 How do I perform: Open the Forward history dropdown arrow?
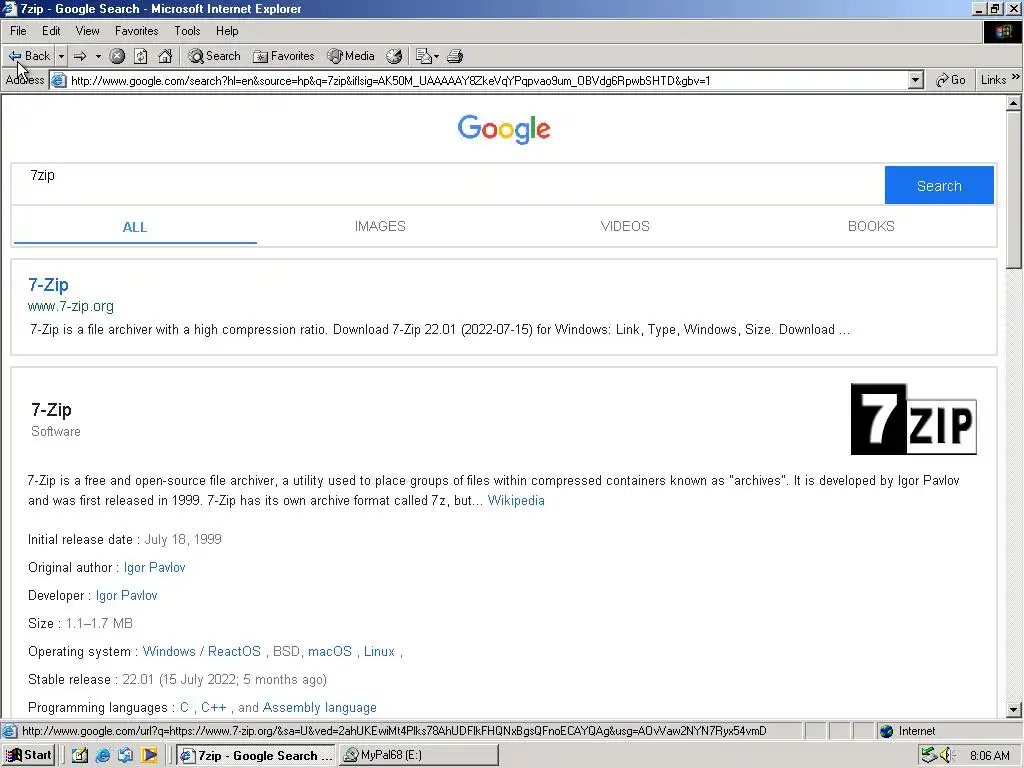tap(98, 56)
